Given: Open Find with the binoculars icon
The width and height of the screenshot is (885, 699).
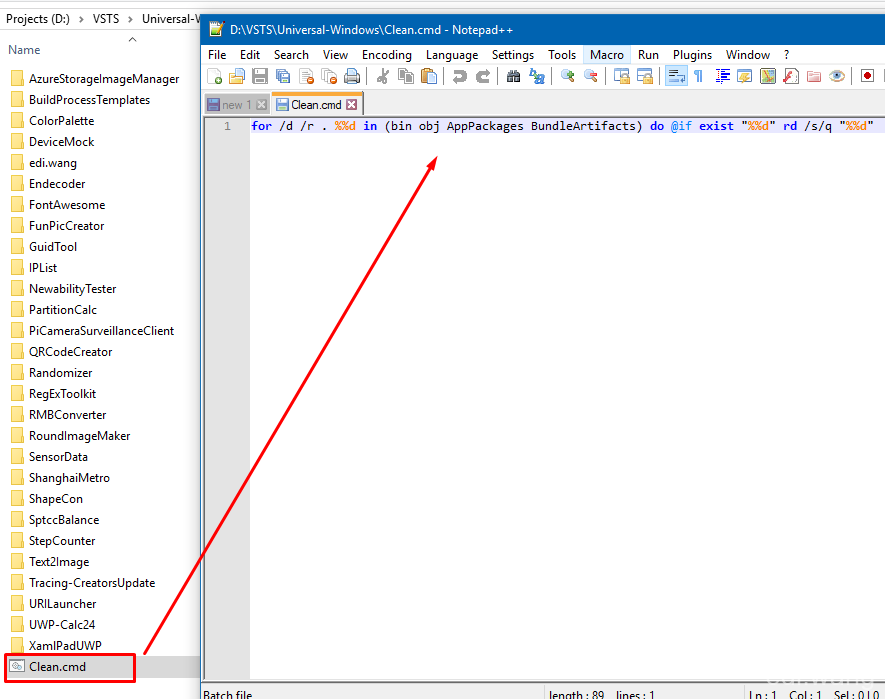Looking at the screenshot, I should pos(513,76).
